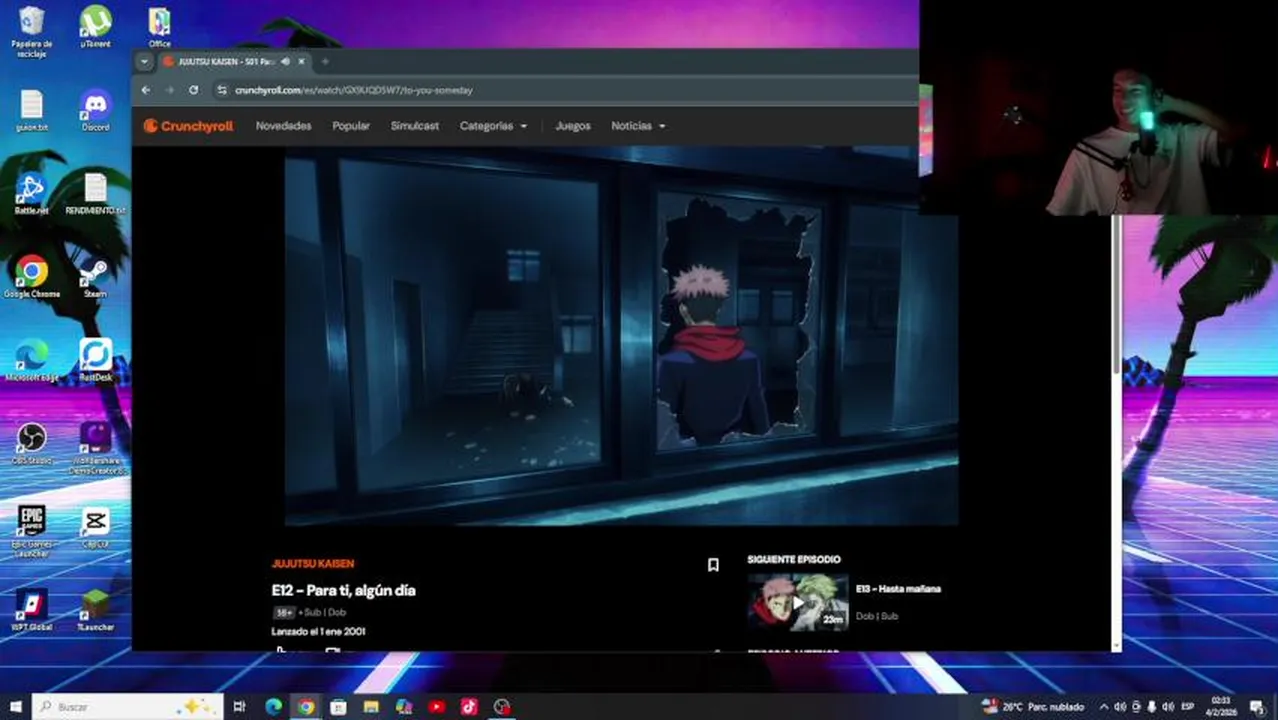The image size is (1278, 720).
Task: Open Task View in the taskbar
Action: tap(239, 707)
